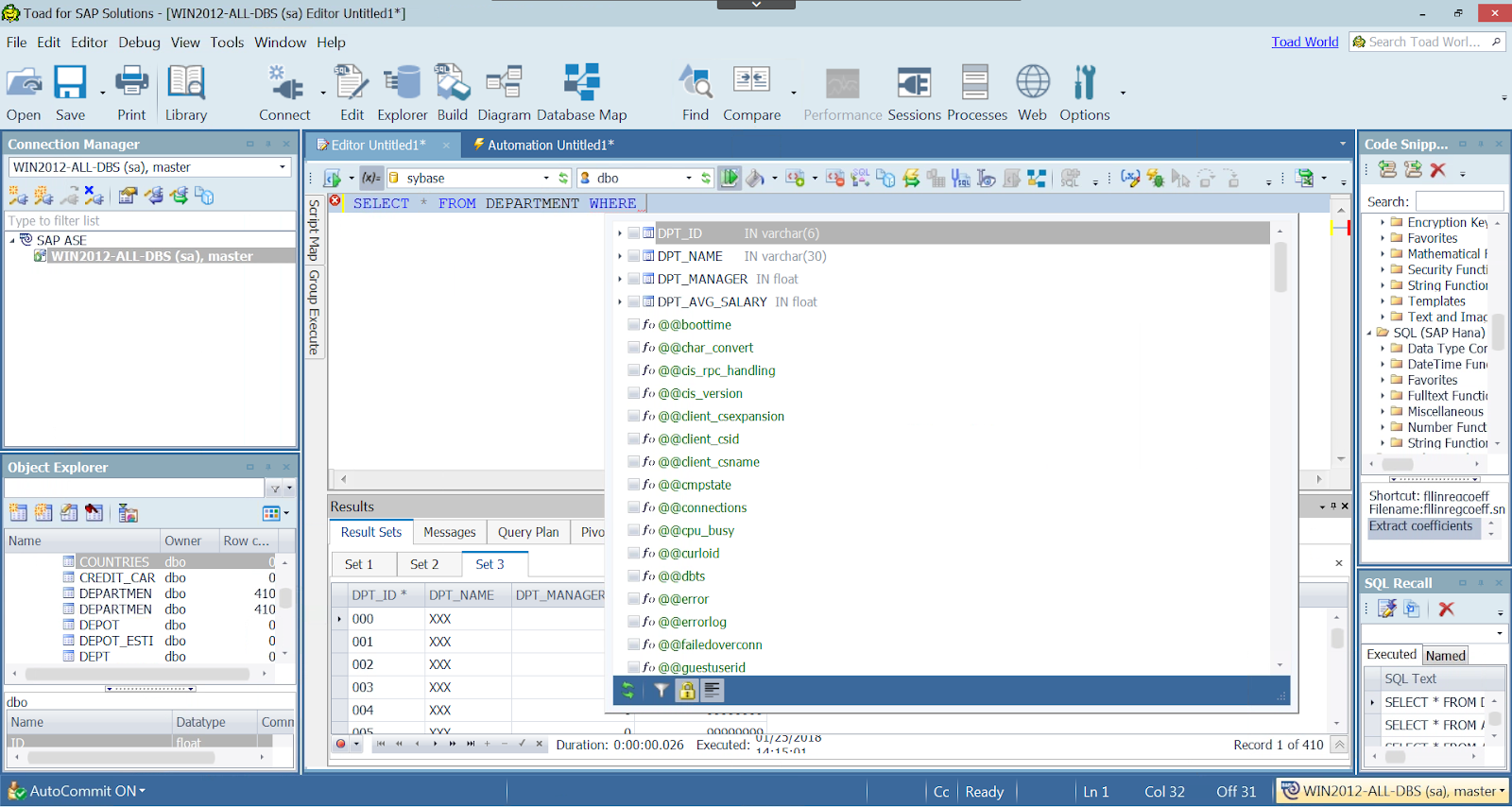This screenshot has width=1512, height=807.
Task: Collapse the SAP ASE tree node
Action: 12,240
